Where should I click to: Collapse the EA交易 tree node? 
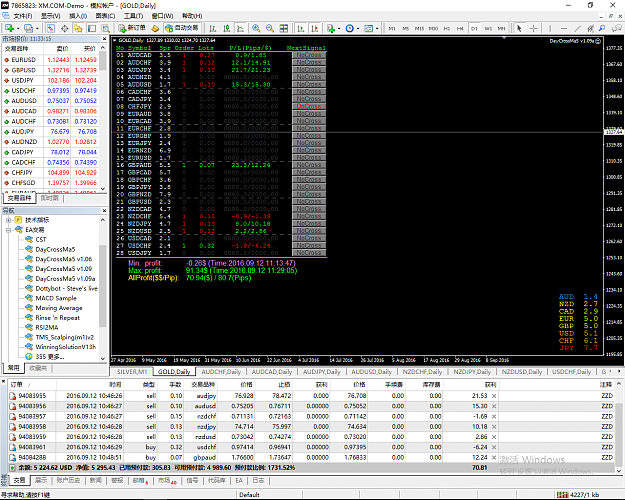tap(8, 230)
